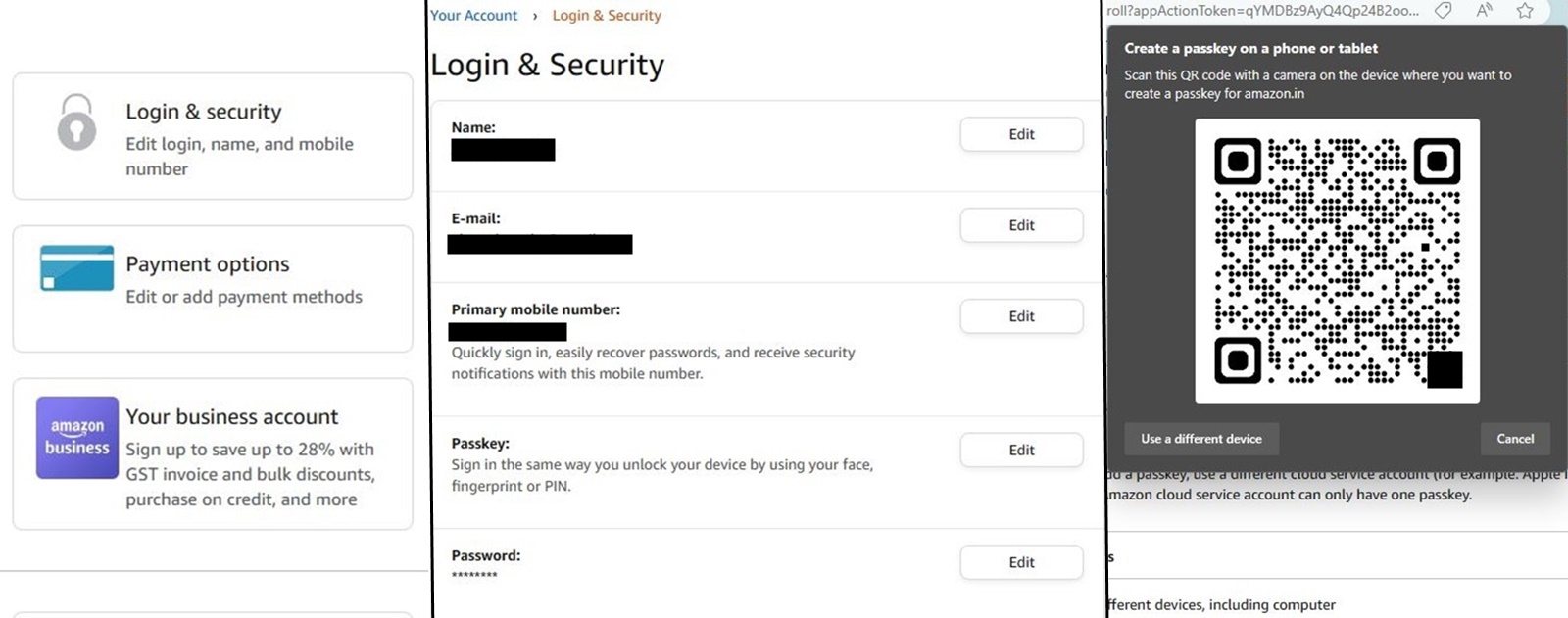Image resolution: width=1568 pixels, height=618 pixels.
Task: Click the passkey QR code
Action: (1339, 261)
